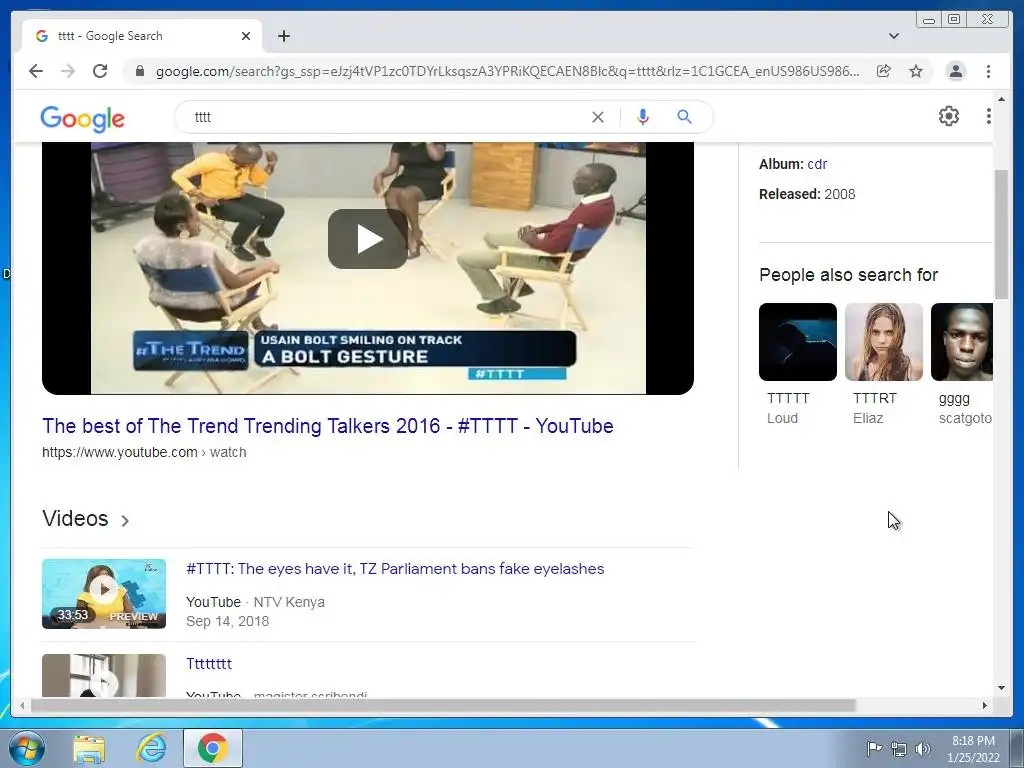Screen dimensions: 1024x768
Task: Clear the search box with the X icon
Action: click(598, 117)
